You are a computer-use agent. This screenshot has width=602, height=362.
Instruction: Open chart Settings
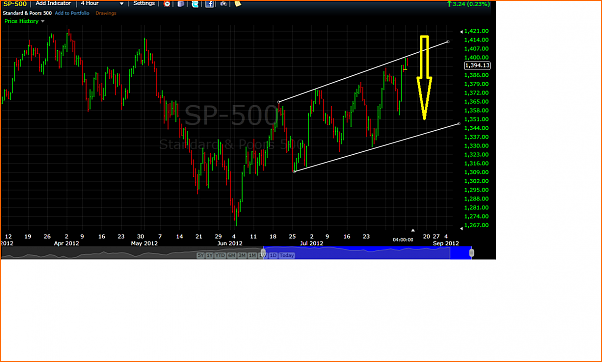(144, 3)
